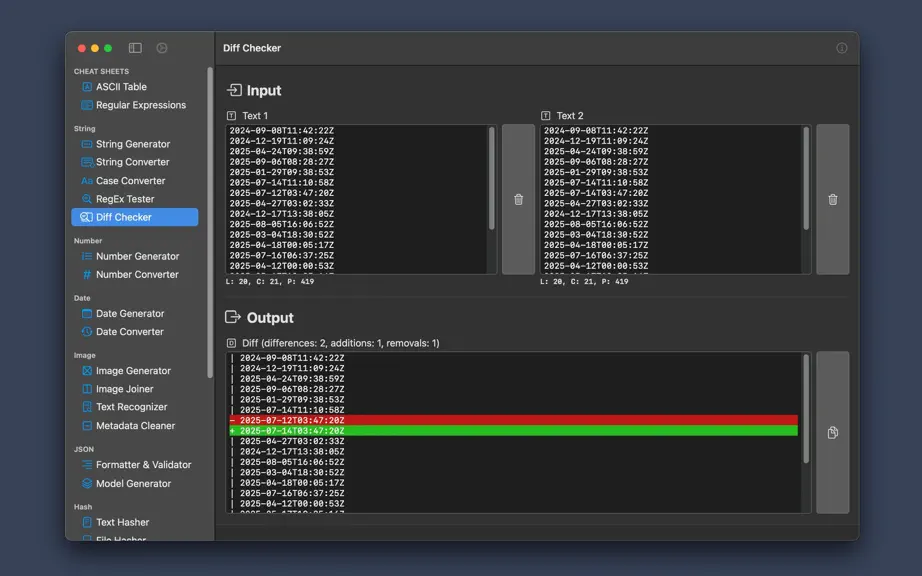Click the history clock icon in toolbar

tap(162, 48)
